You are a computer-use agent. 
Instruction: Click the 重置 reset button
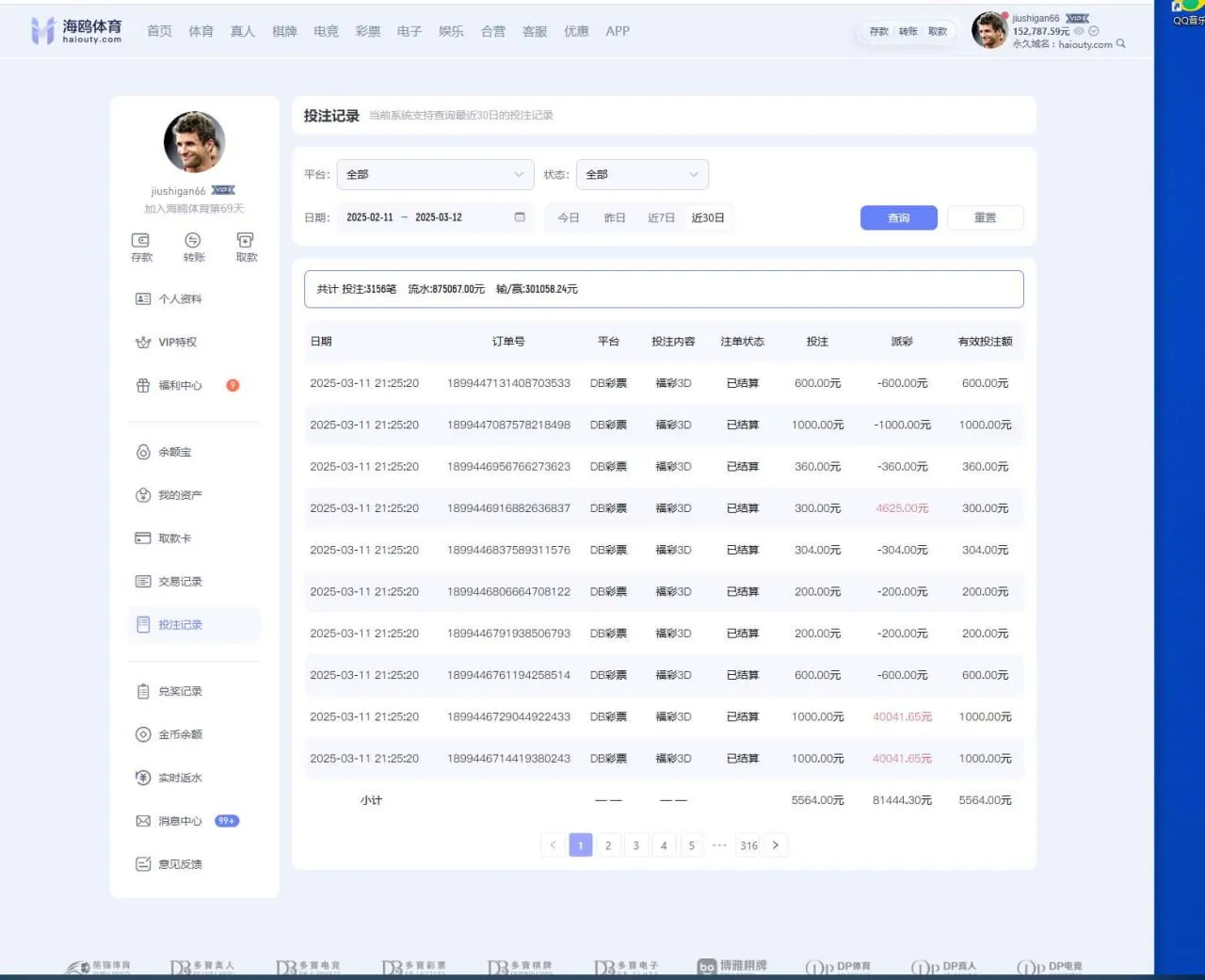click(985, 217)
